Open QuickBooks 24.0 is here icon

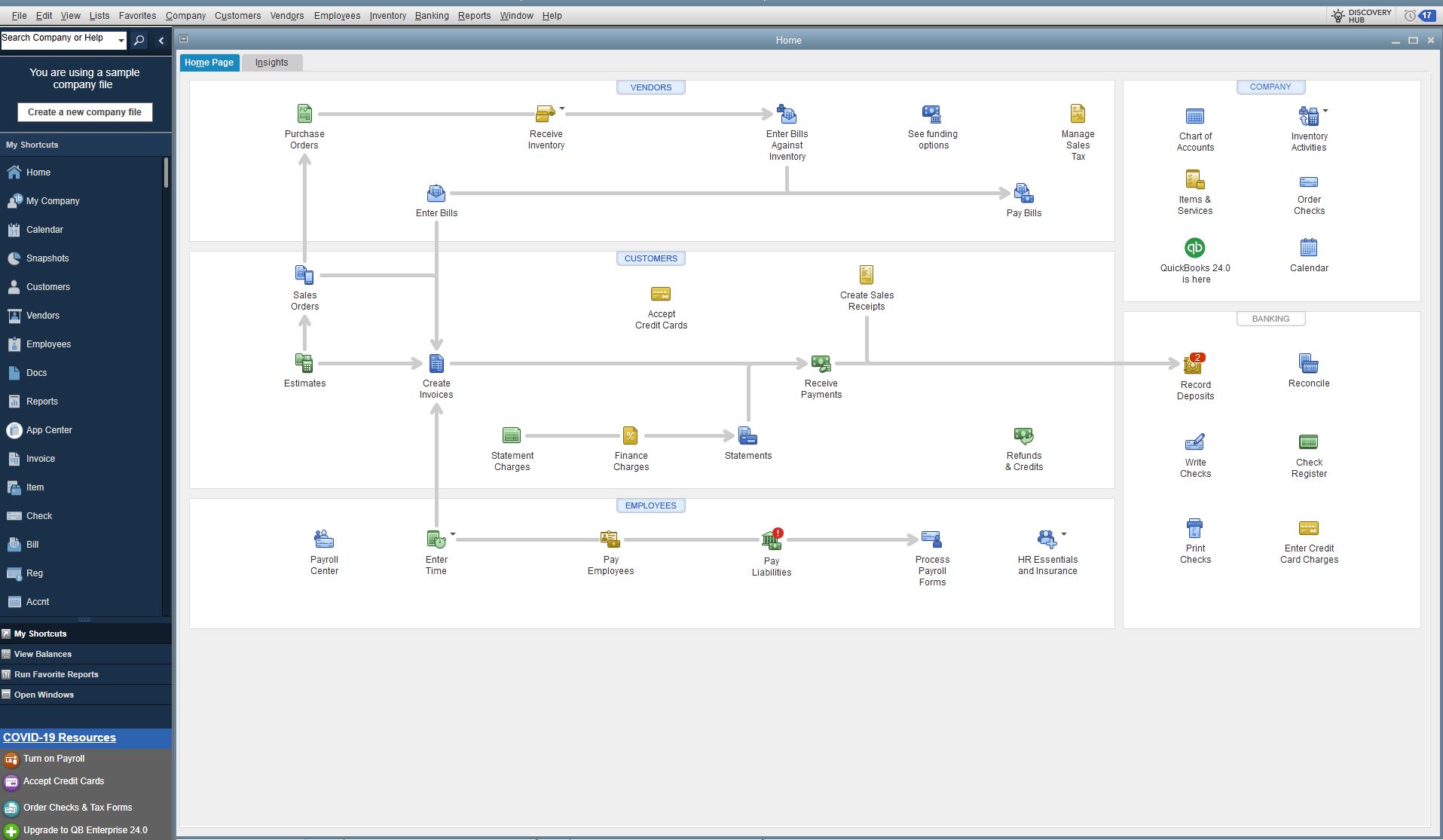pos(1195,247)
